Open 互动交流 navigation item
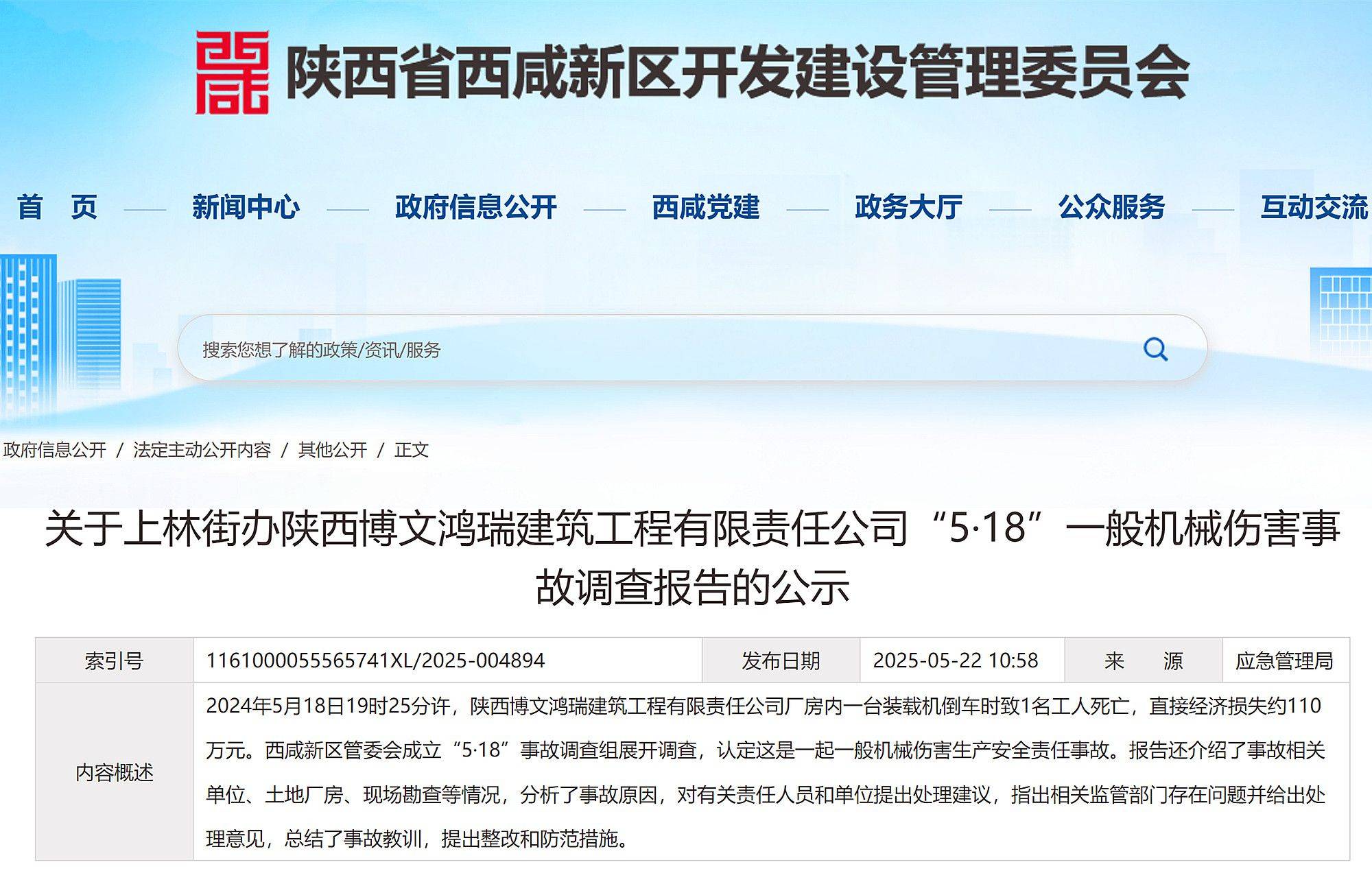 (1314, 207)
